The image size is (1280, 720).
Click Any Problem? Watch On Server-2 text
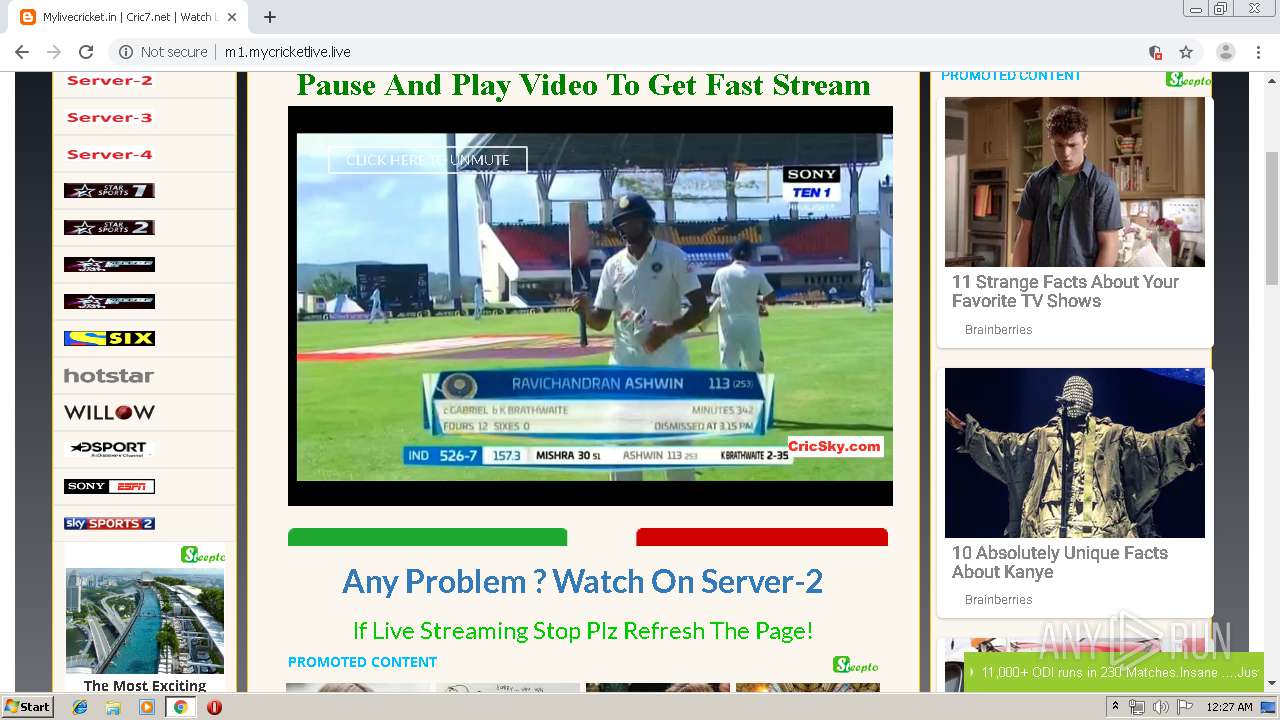point(582,581)
